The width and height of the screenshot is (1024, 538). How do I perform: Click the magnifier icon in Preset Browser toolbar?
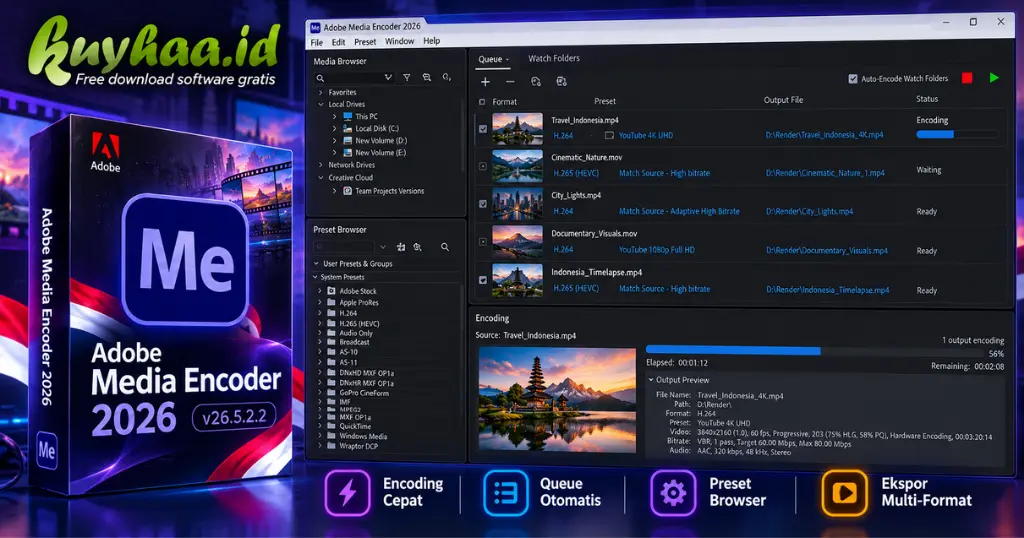coord(445,247)
